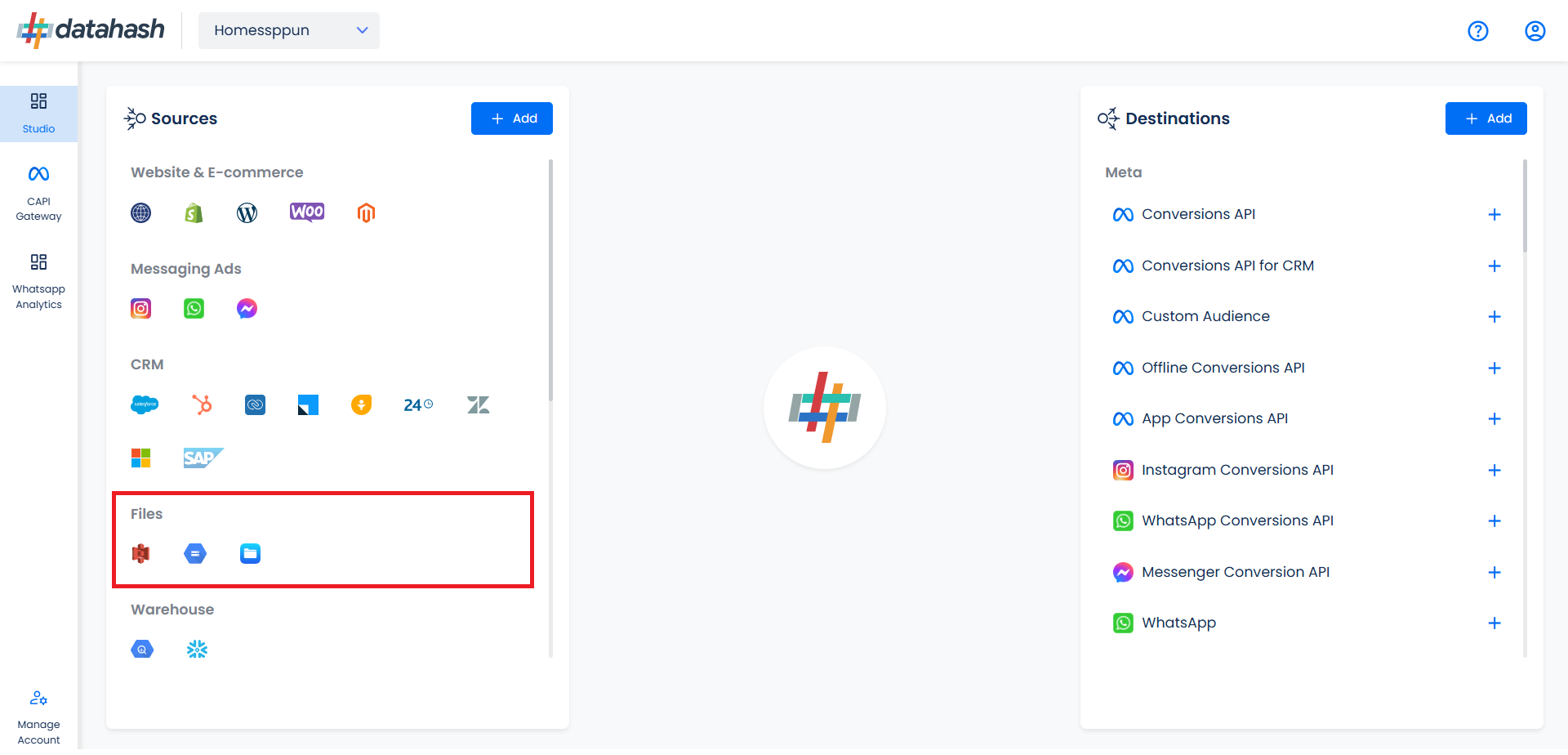The width and height of the screenshot is (1568, 755).
Task: Add WhatsApp destination via plus icon
Action: pyautogui.click(x=1494, y=623)
